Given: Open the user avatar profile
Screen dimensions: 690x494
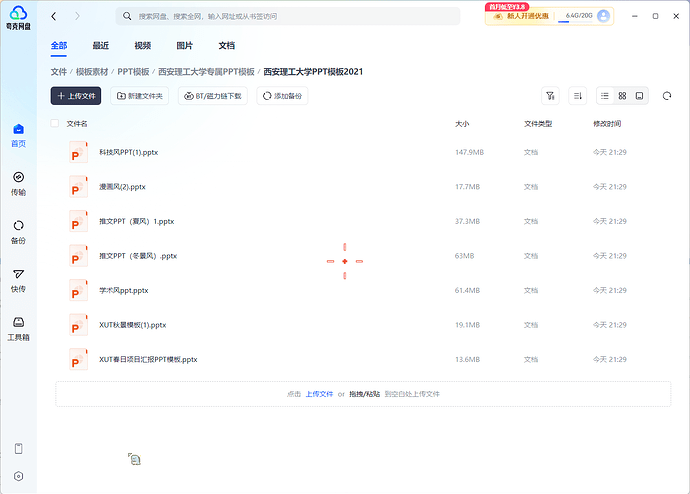Looking at the screenshot, I should click(604, 16).
